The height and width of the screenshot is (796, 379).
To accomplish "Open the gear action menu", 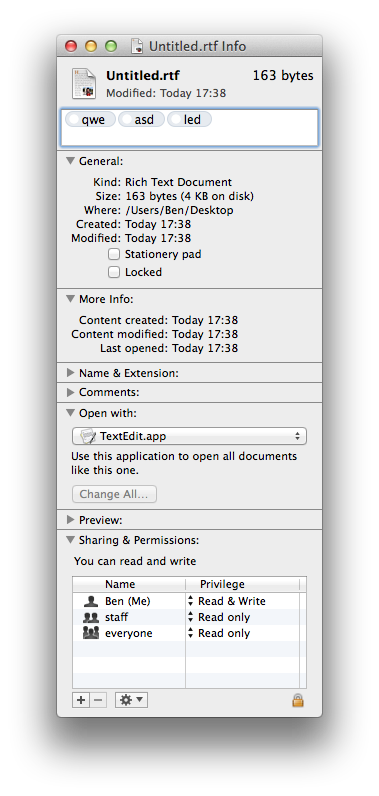I will click(131, 701).
